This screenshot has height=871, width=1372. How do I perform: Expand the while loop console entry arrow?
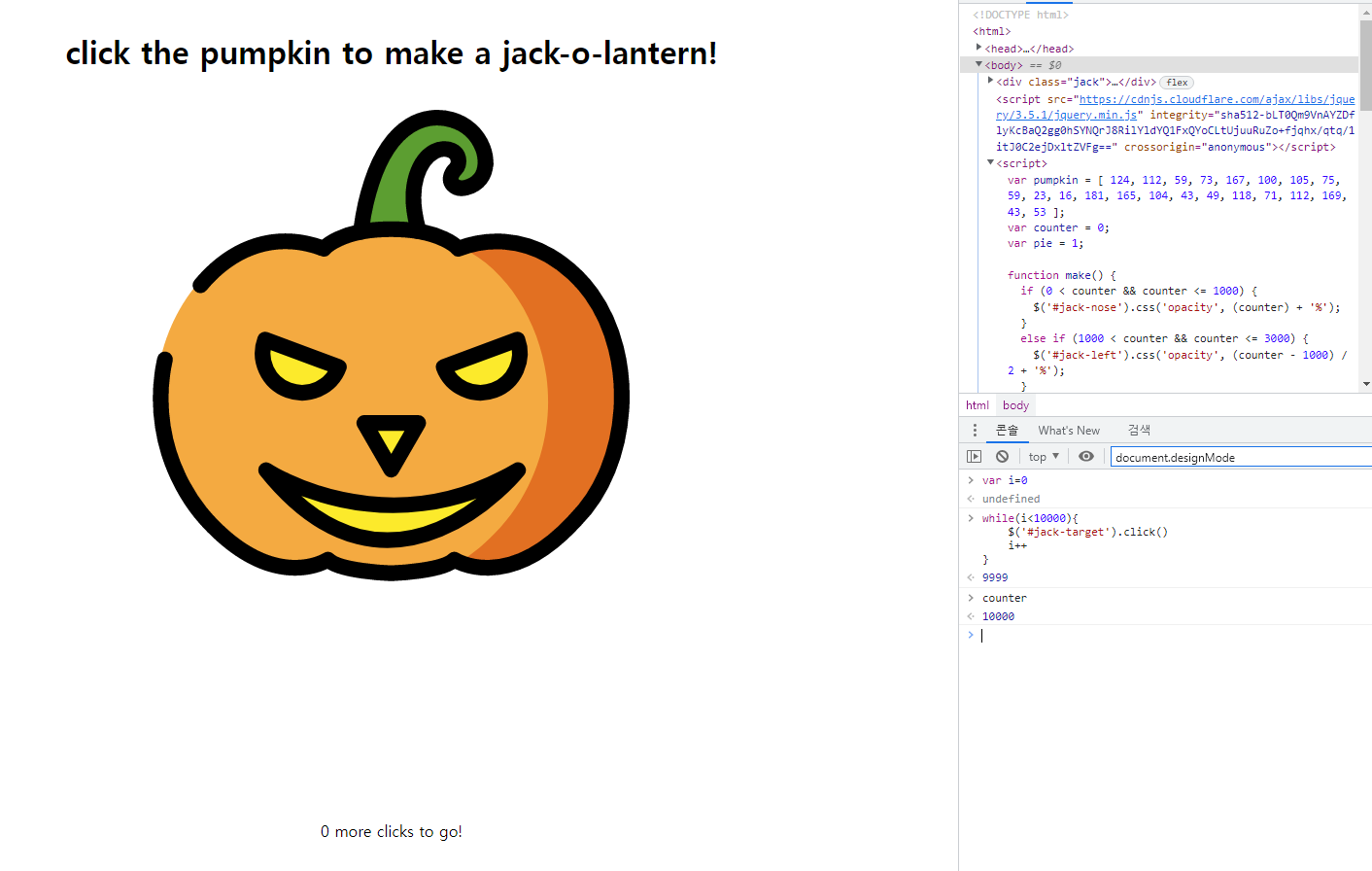(970, 518)
